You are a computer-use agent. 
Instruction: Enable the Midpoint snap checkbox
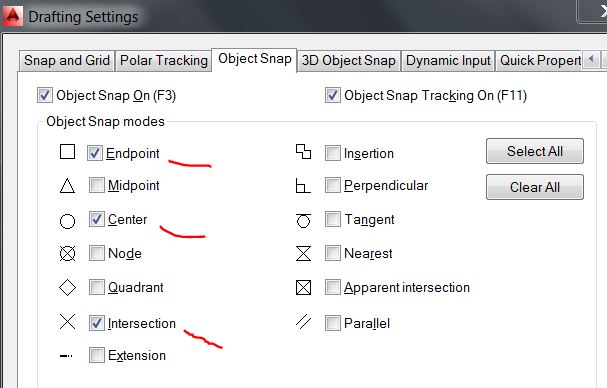(x=96, y=185)
